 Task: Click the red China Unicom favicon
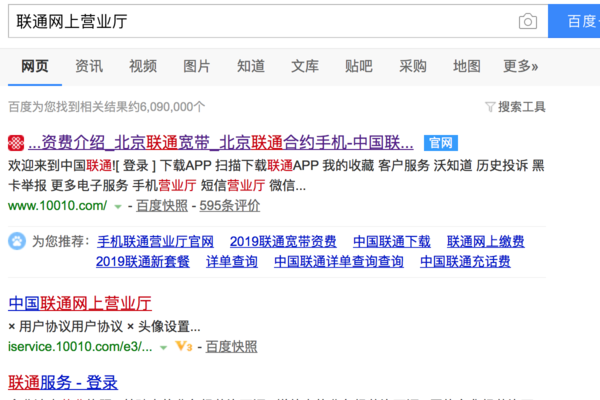pyautogui.click(x=16, y=143)
